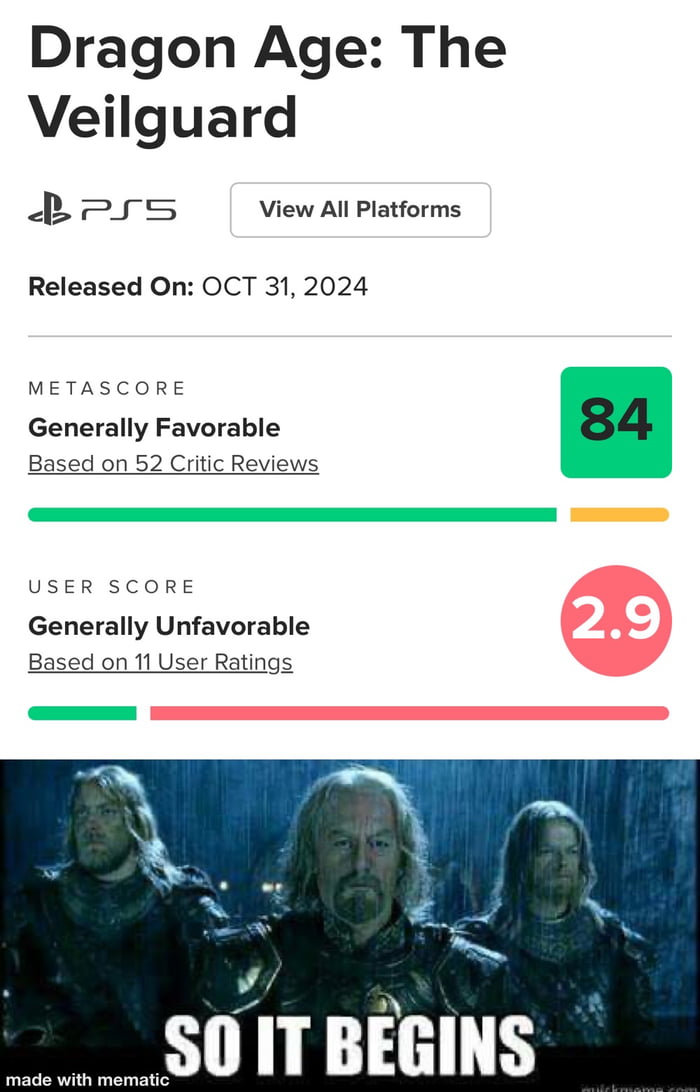Viewport: 700px width, 1092px height.
Task: Click the green 84 Metascore badge
Action: pos(616,422)
